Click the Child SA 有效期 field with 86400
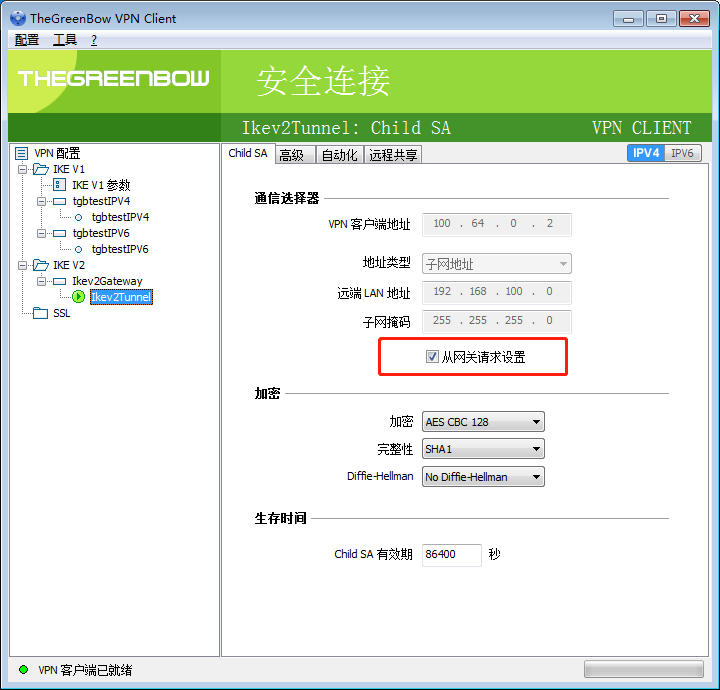 [x=451, y=555]
